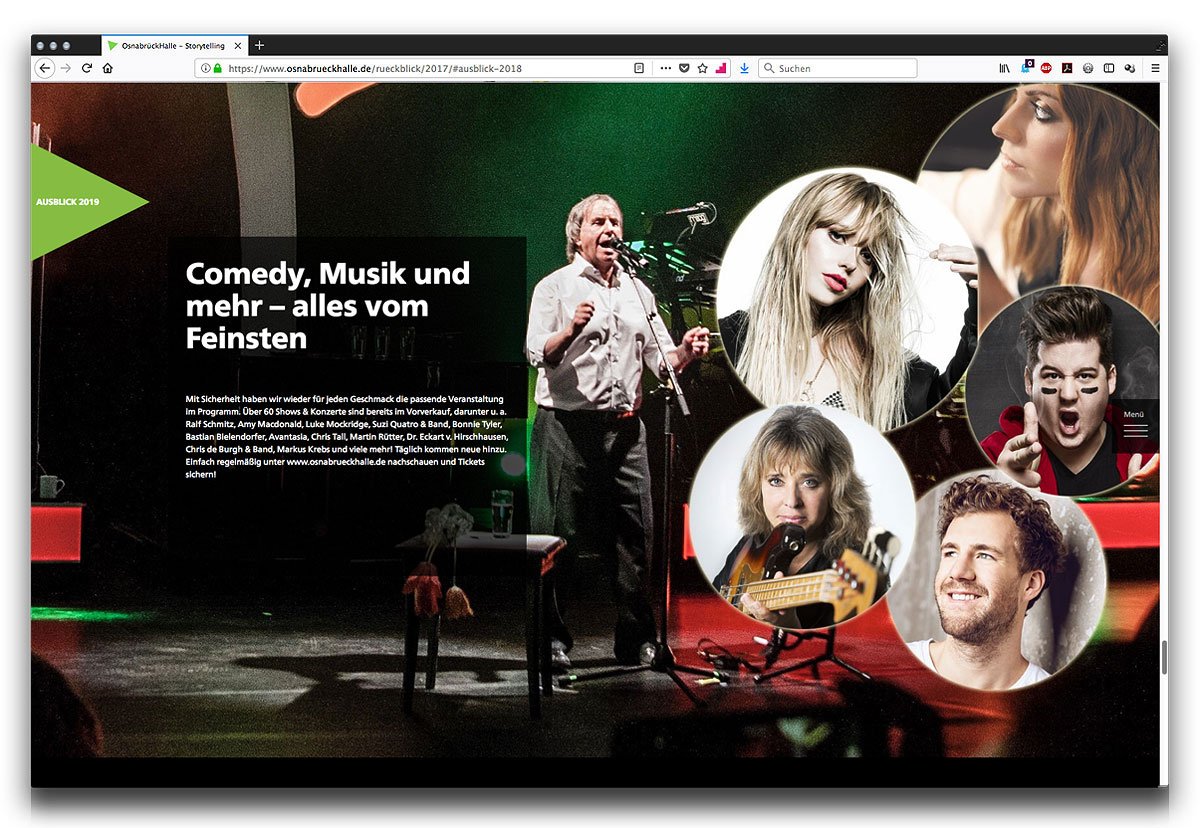Open the Firefox hamburger application menu
The width and height of the screenshot is (1200, 828).
click(1155, 68)
